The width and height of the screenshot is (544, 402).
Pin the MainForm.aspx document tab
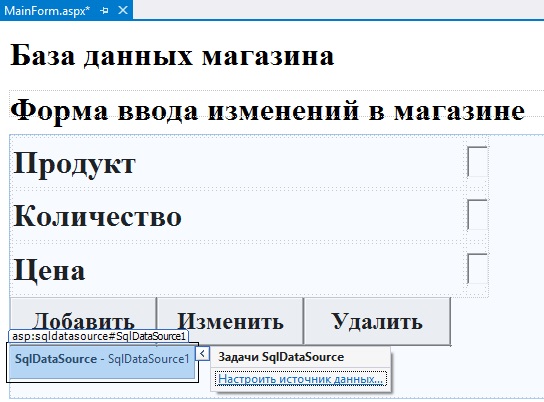[x=104, y=11]
